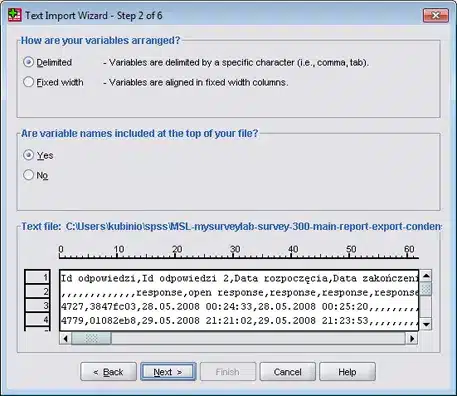Open the Help button
This screenshot has width=457, height=396.
(x=347, y=372)
